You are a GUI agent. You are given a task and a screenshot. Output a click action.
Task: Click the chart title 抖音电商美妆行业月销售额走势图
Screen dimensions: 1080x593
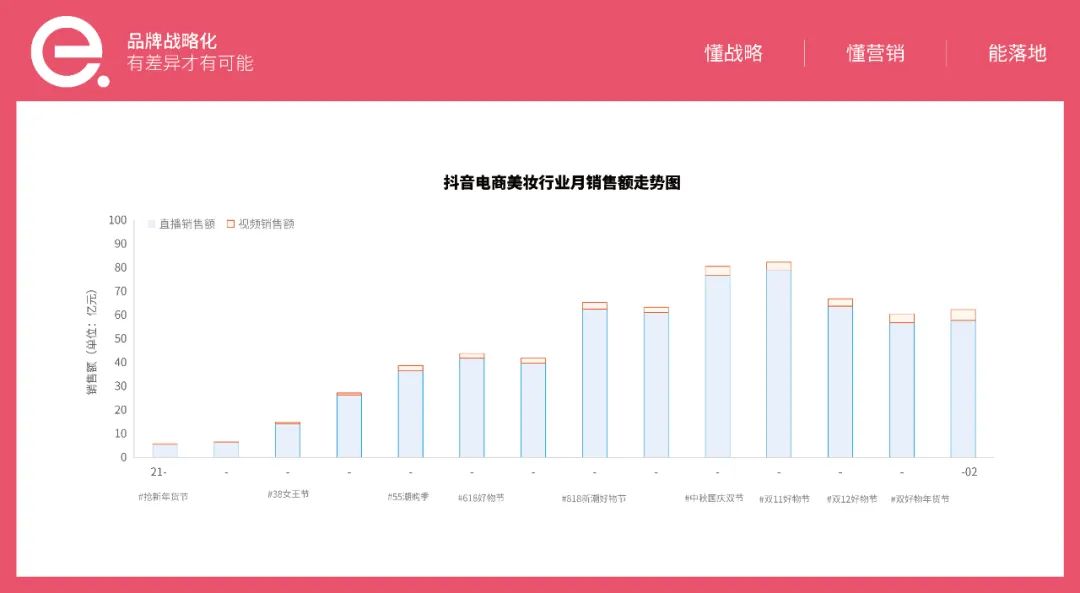click(562, 183)
